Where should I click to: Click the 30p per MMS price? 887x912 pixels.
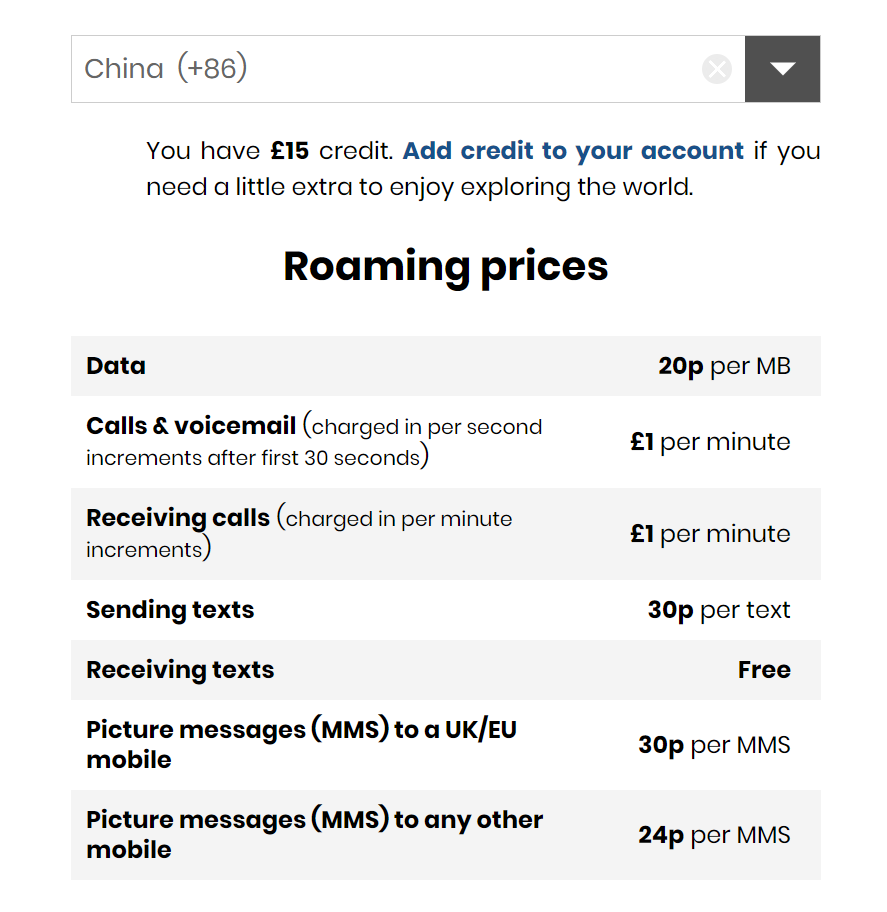(714, 745)
